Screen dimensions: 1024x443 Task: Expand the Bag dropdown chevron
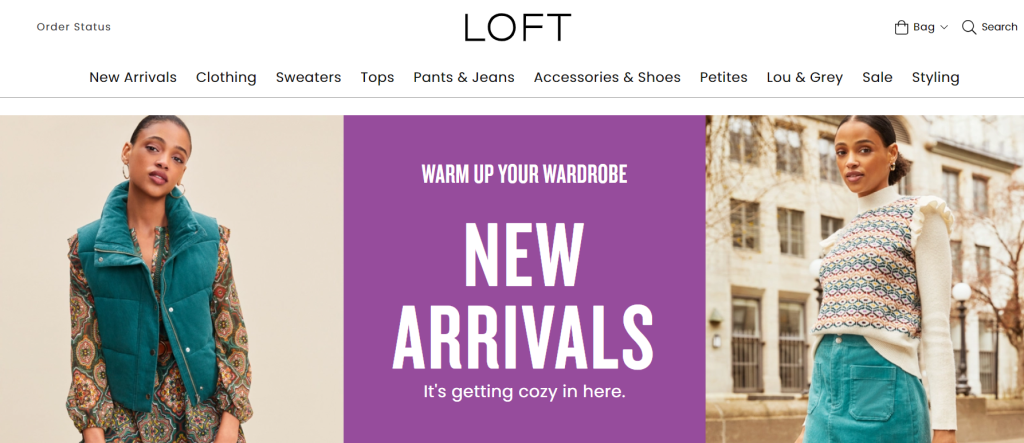point(944,28)
